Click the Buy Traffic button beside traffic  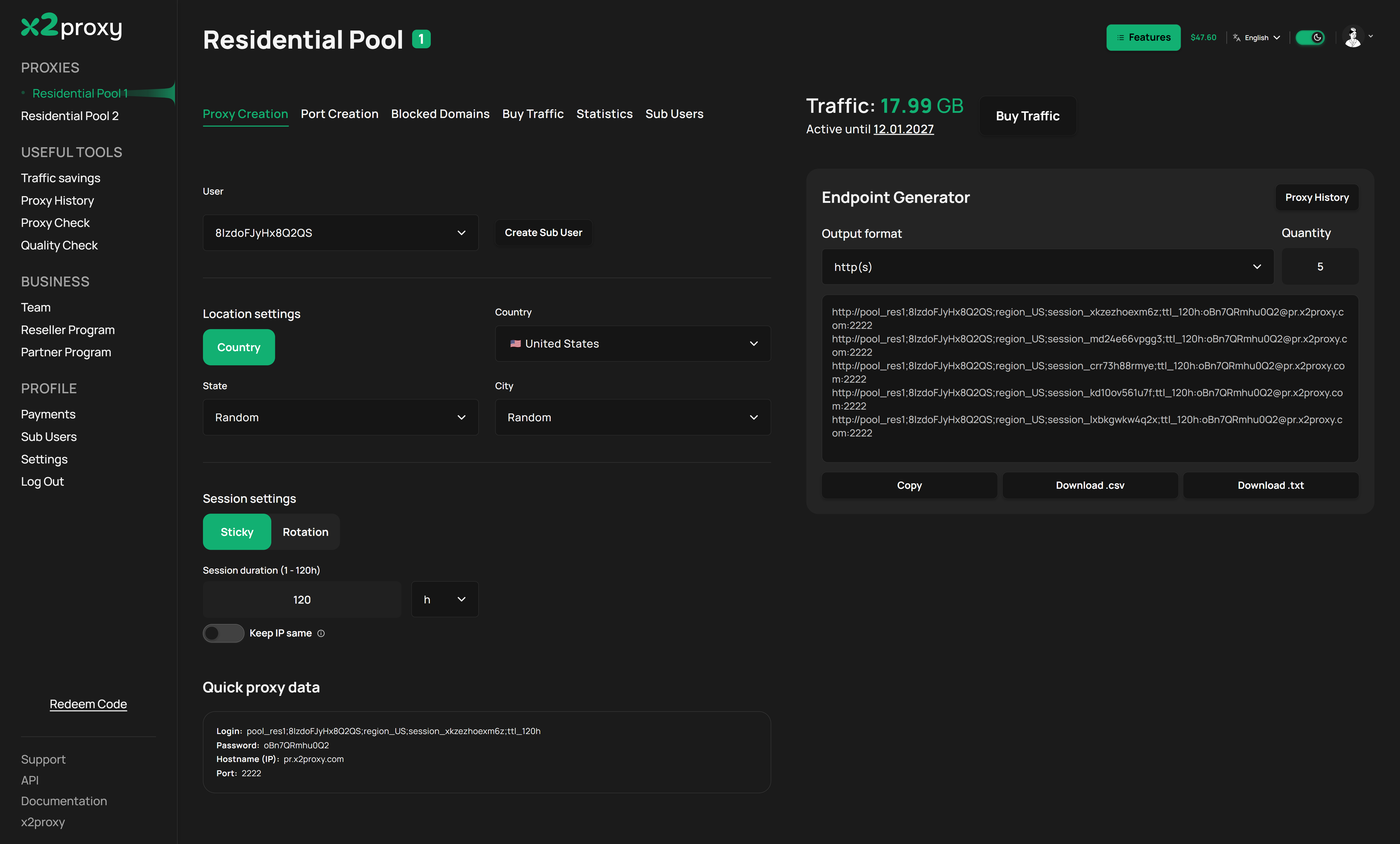pyautogui.click(x=1027, y=116)
